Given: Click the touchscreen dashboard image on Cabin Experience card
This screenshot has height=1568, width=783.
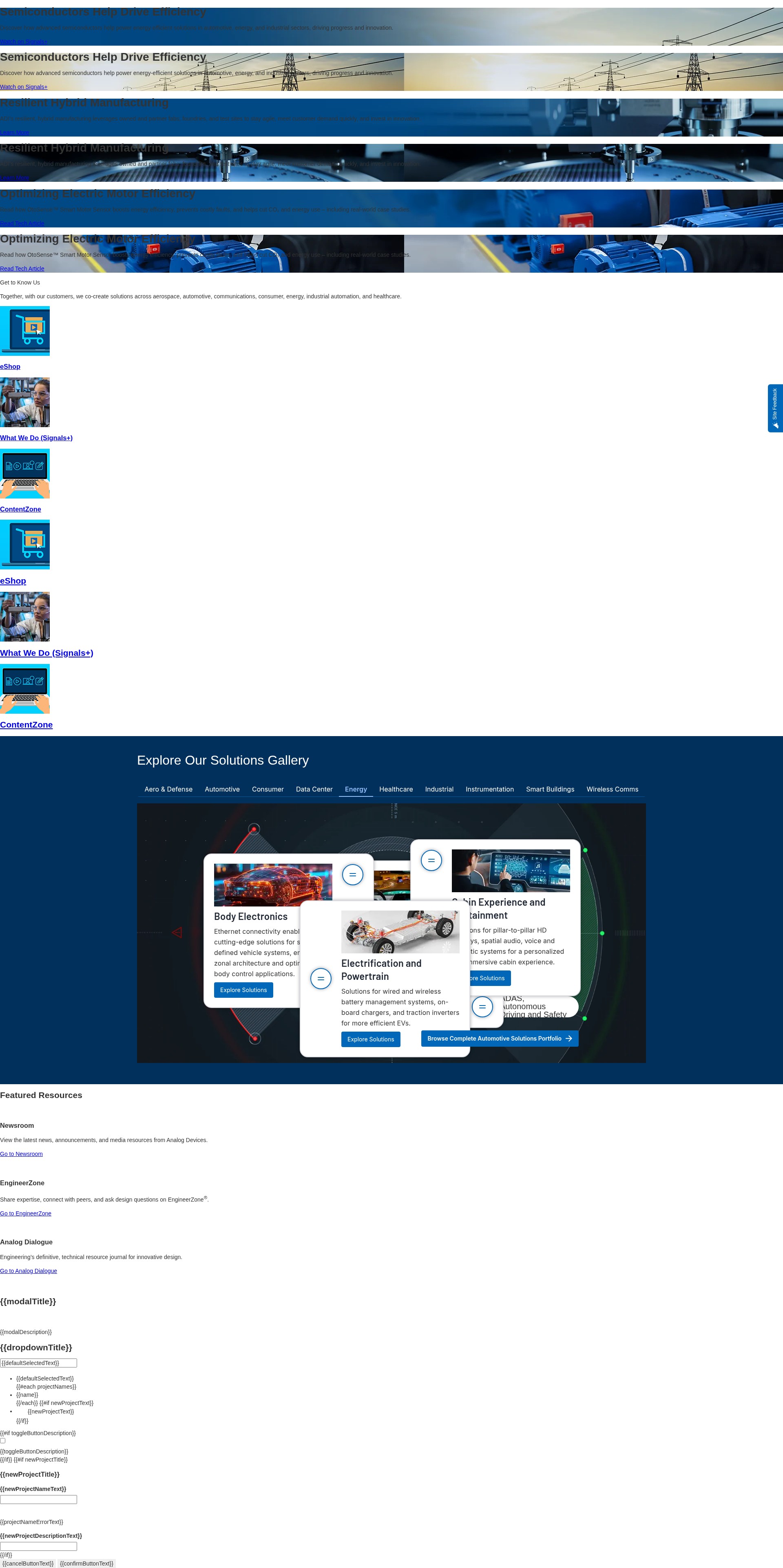Looking at the screenshot, I should tap(511, 871).
